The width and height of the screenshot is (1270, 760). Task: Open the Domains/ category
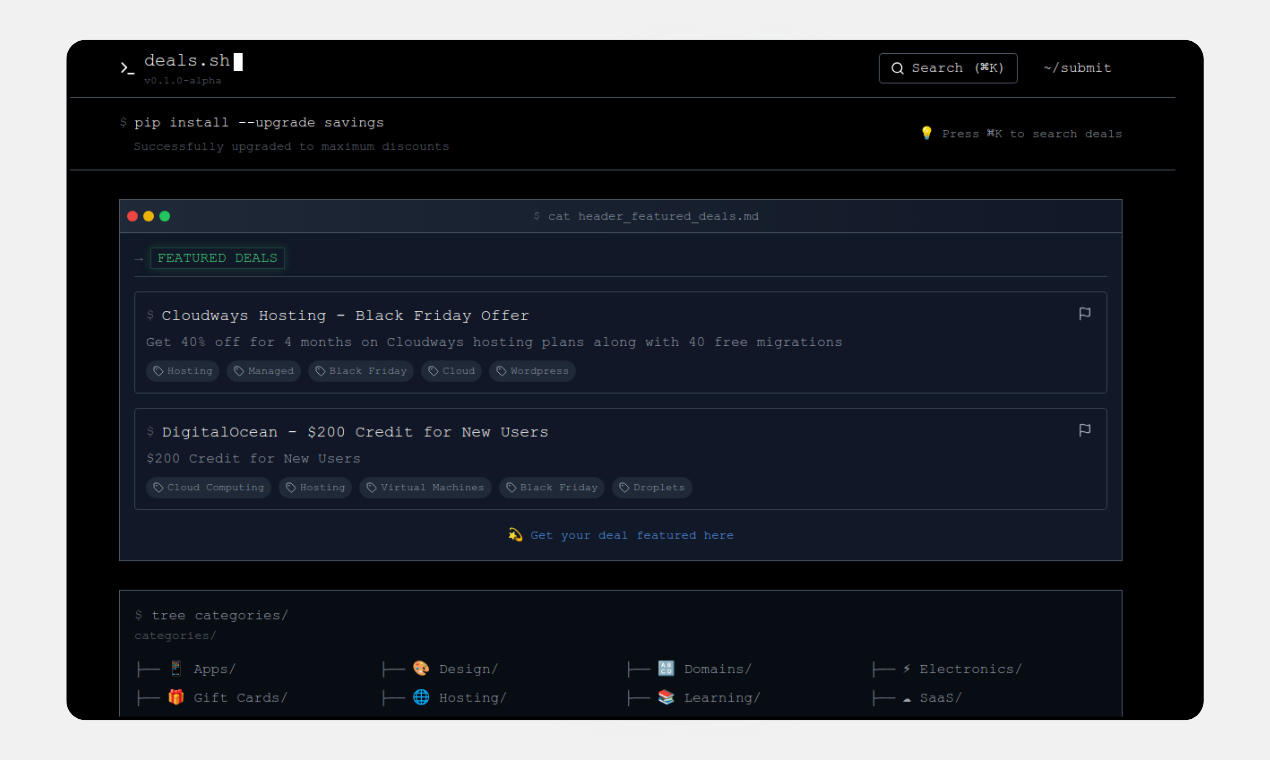(718, 669)
